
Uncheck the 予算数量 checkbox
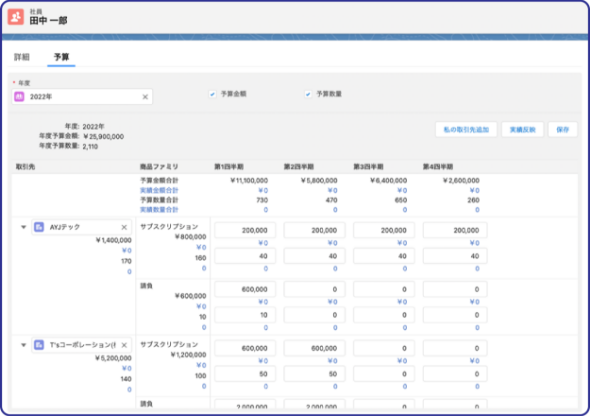click(308, 94)
